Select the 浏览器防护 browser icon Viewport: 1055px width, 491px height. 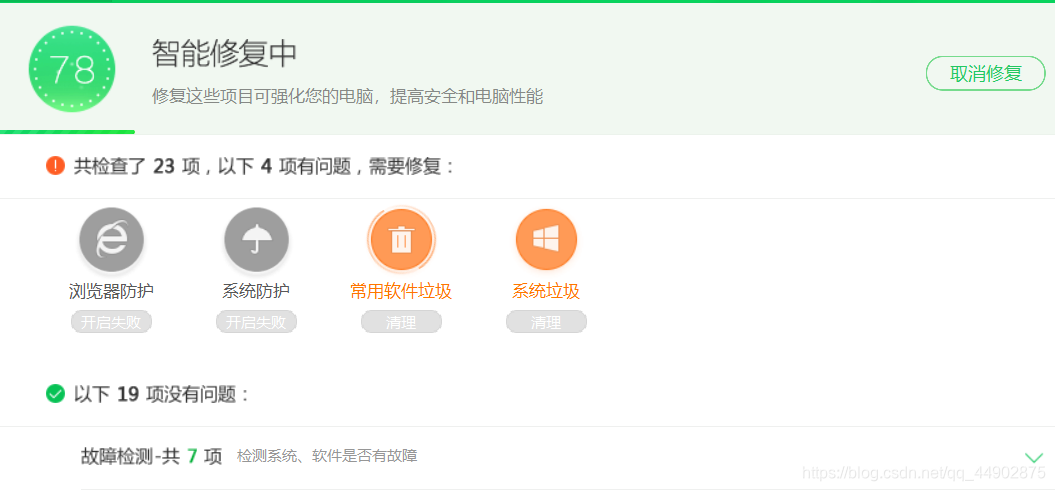(112, 239)
